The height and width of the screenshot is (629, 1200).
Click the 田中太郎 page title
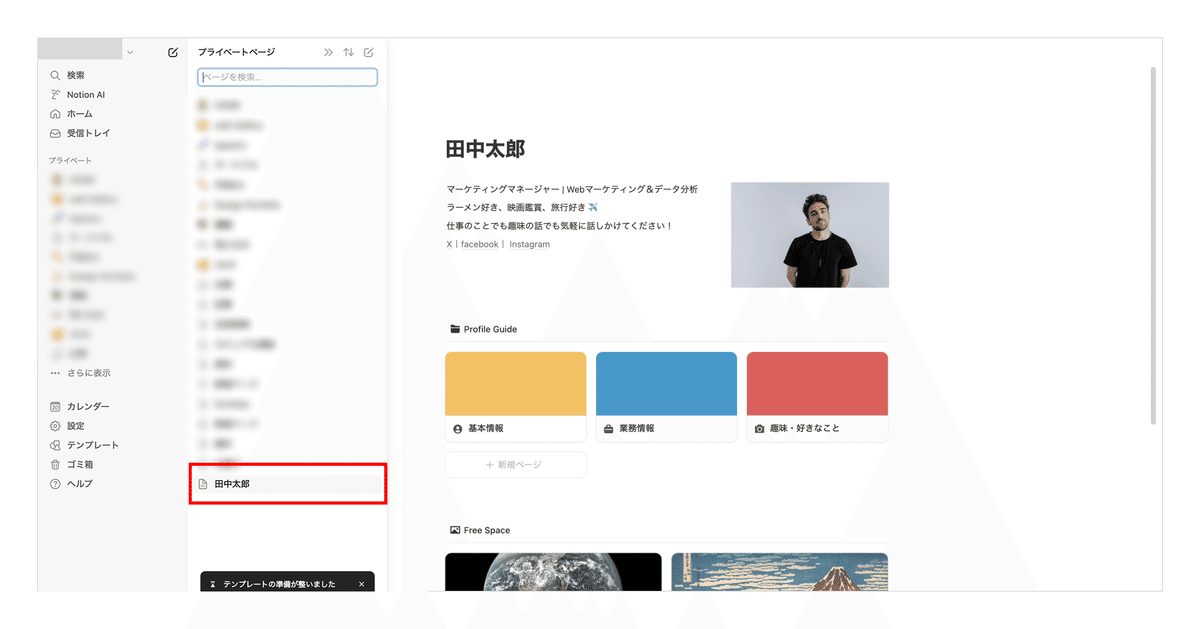[485, 149]
